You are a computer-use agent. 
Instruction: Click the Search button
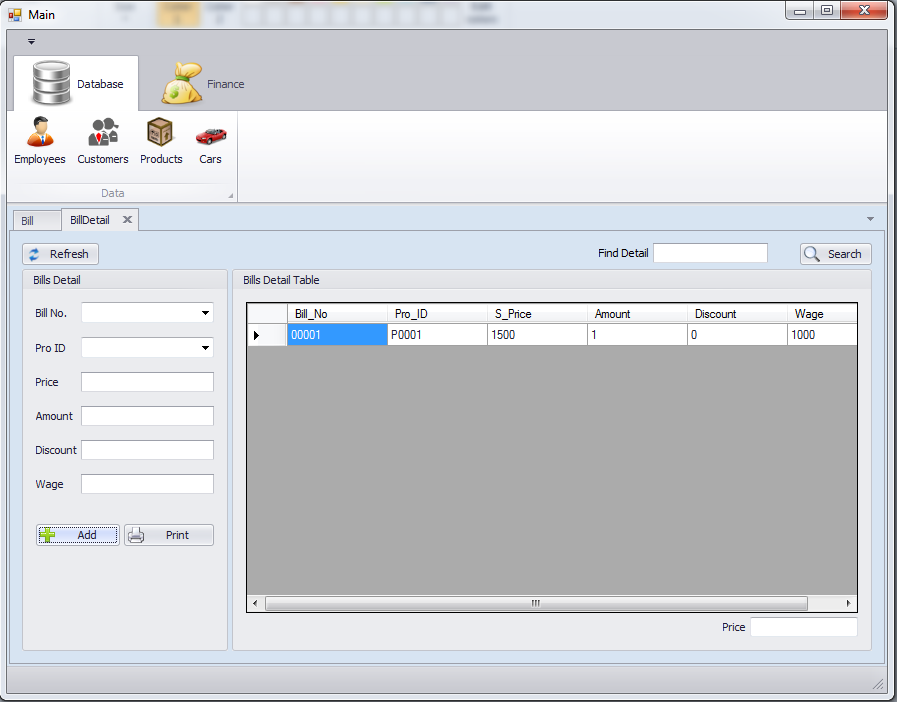[x=835, y=254]
